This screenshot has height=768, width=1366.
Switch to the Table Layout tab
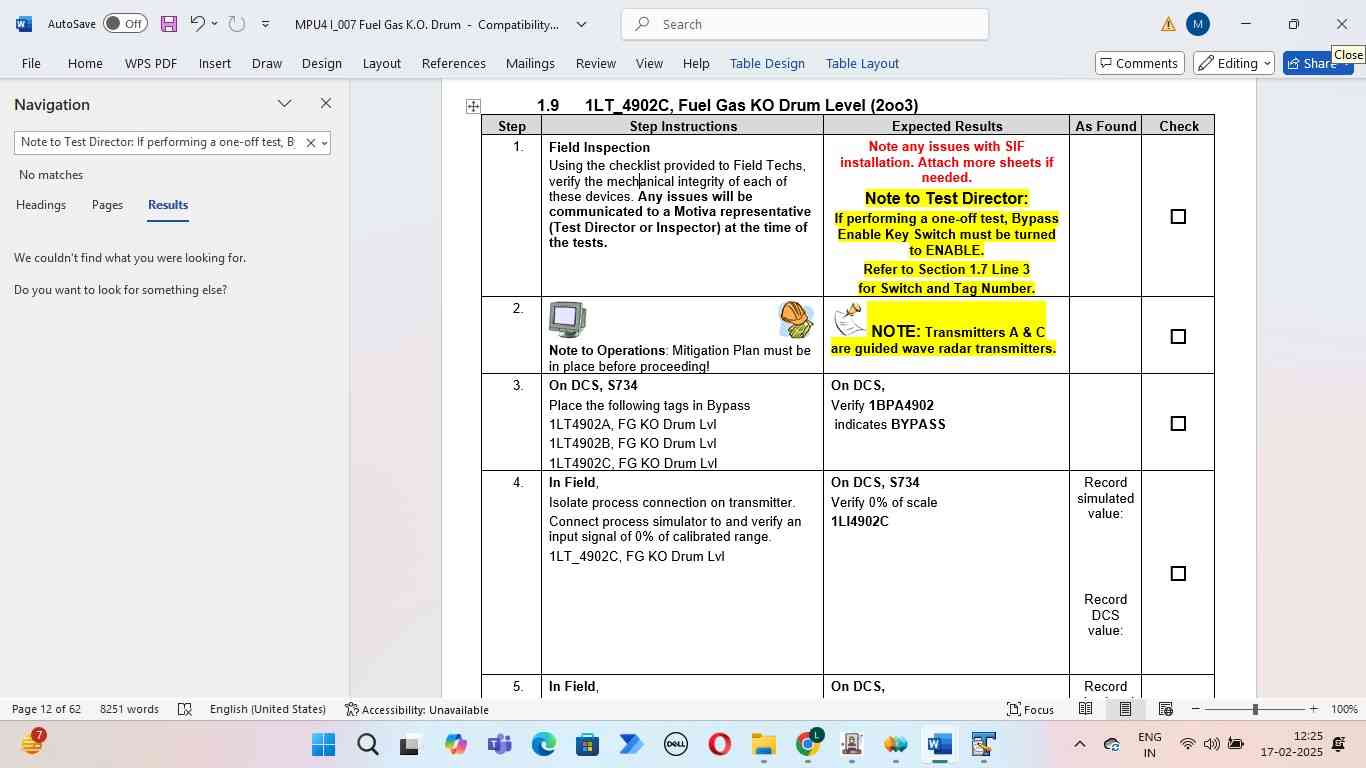tap(862, 63)
